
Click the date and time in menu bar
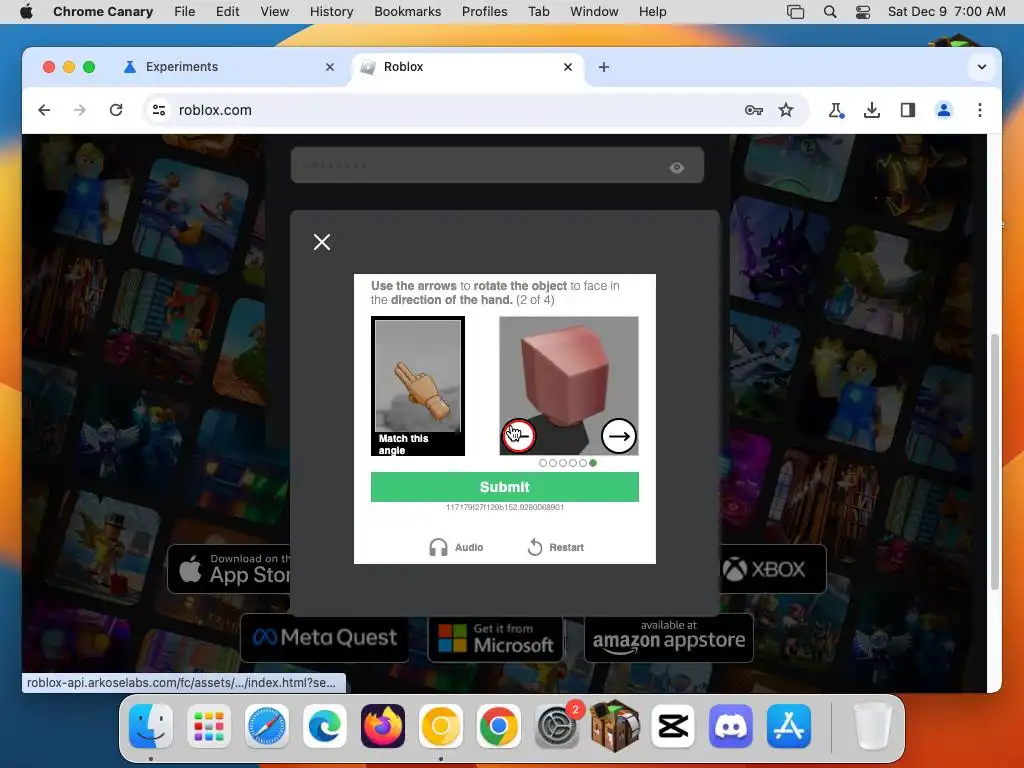946,11
